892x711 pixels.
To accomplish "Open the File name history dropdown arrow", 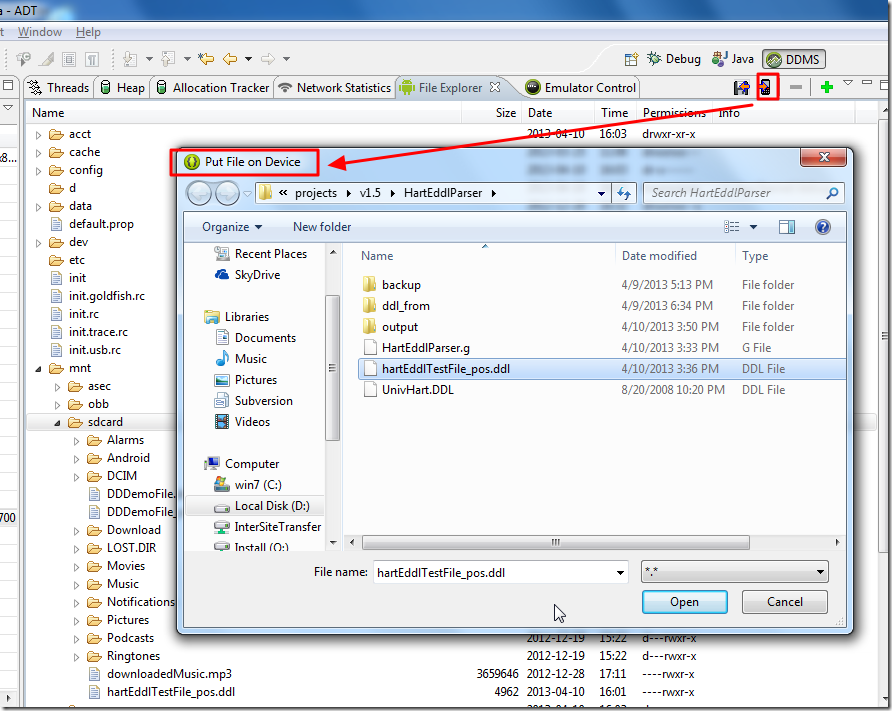I will coord(620,572).
